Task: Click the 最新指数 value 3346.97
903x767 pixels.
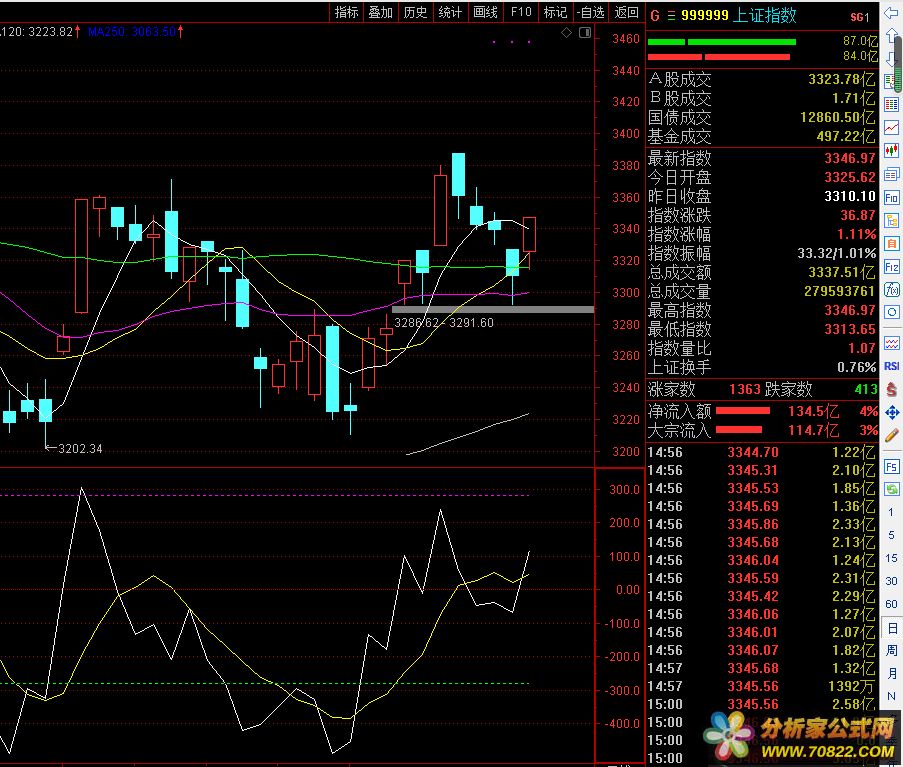Action: (850, 158)
